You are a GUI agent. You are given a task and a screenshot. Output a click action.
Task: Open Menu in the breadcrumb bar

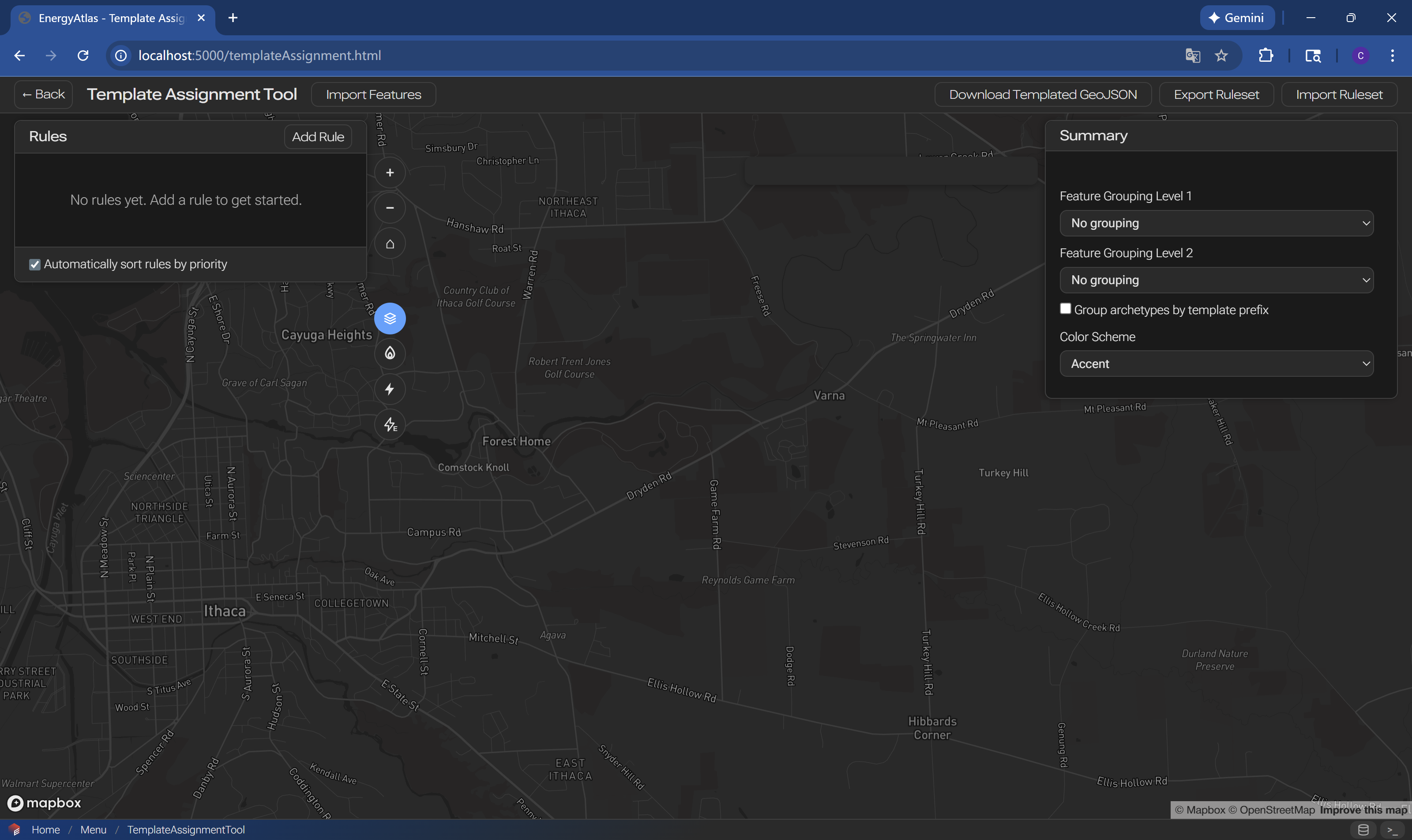[x=93, y=829]
